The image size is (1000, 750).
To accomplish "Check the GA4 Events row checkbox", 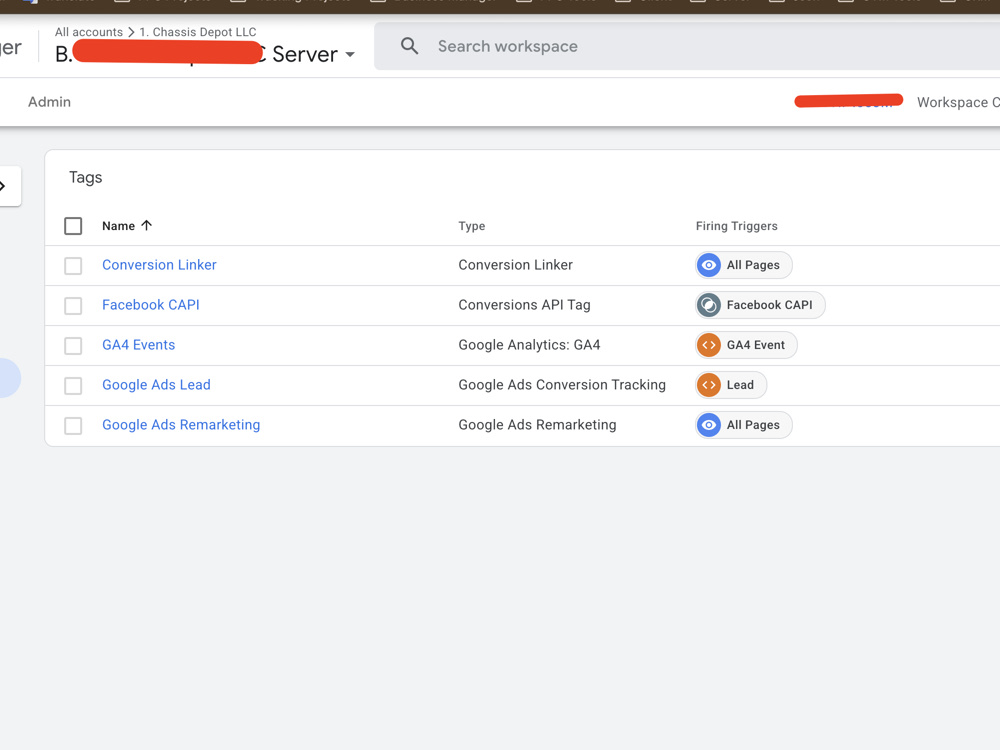I will pos(73,346).
